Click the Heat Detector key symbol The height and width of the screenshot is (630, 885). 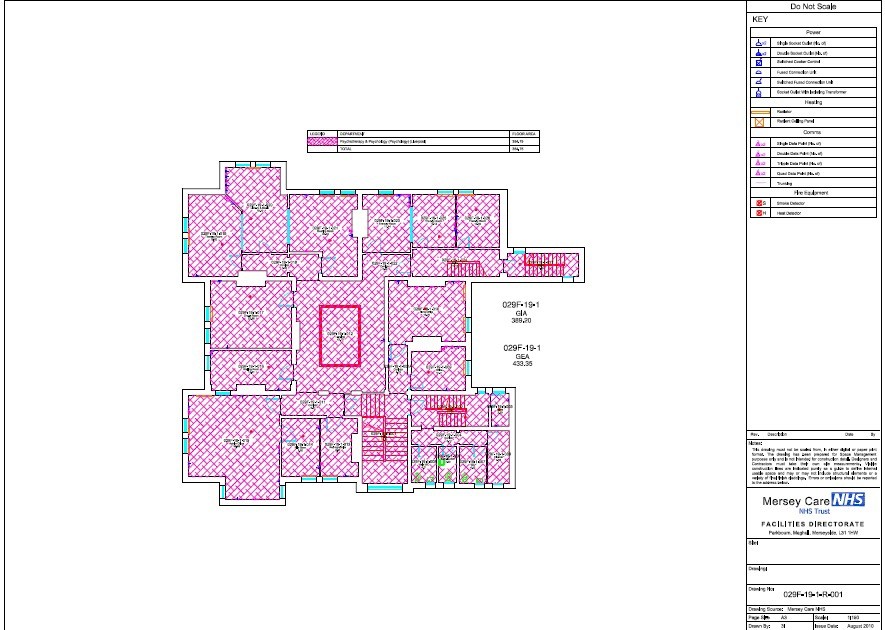pyautogui.click(x=757, y=213)
